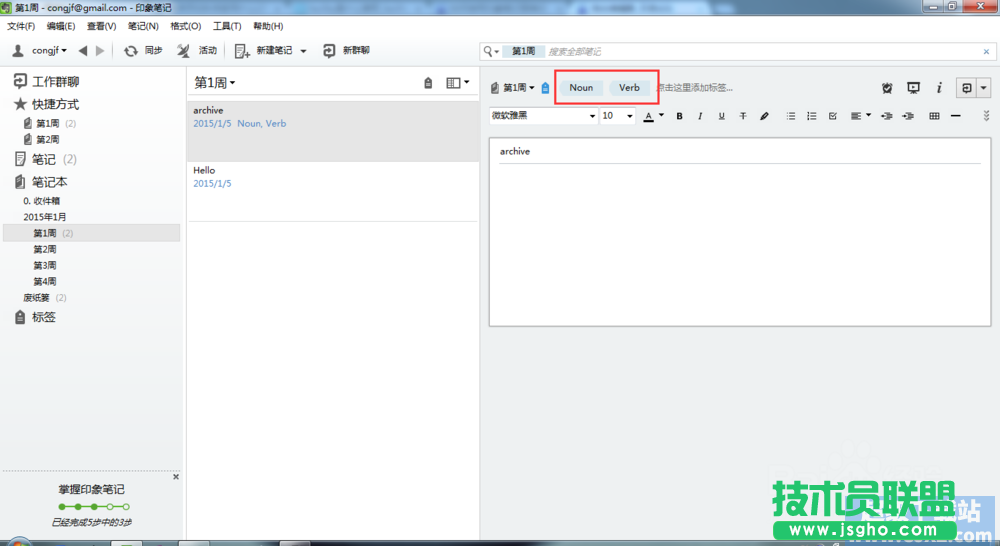Image resolution: width=1000 pixels, height=546 pixels.
Task: Toggle bold formatting
Action: coord(679,116)
